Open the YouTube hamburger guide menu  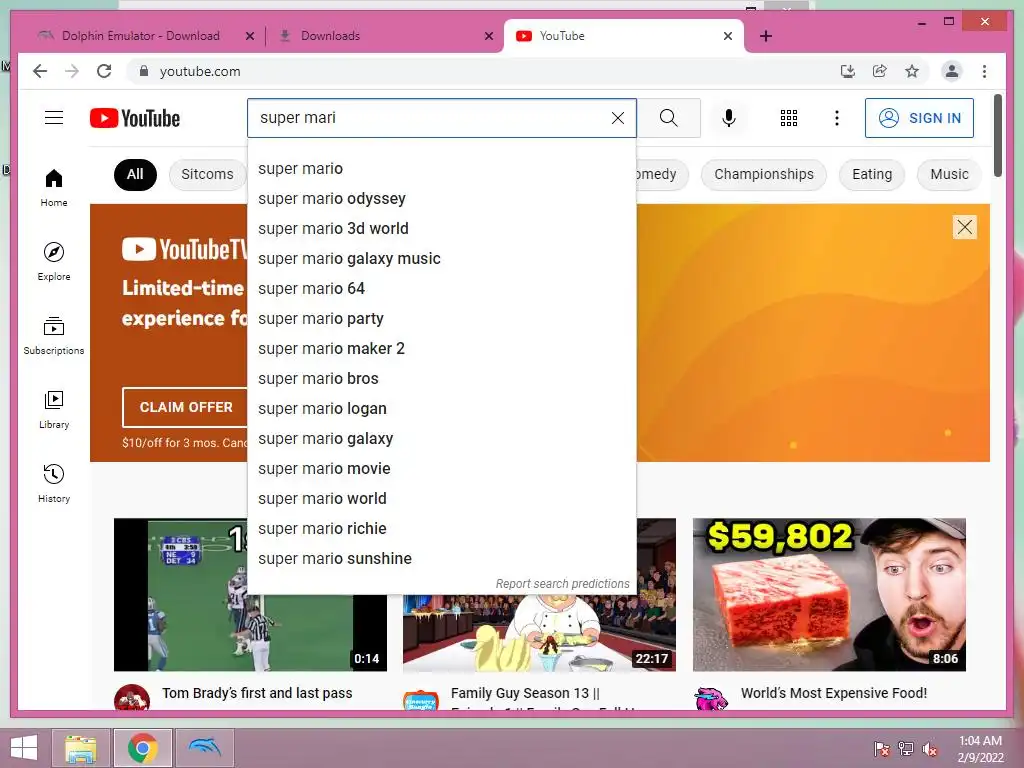54,118
